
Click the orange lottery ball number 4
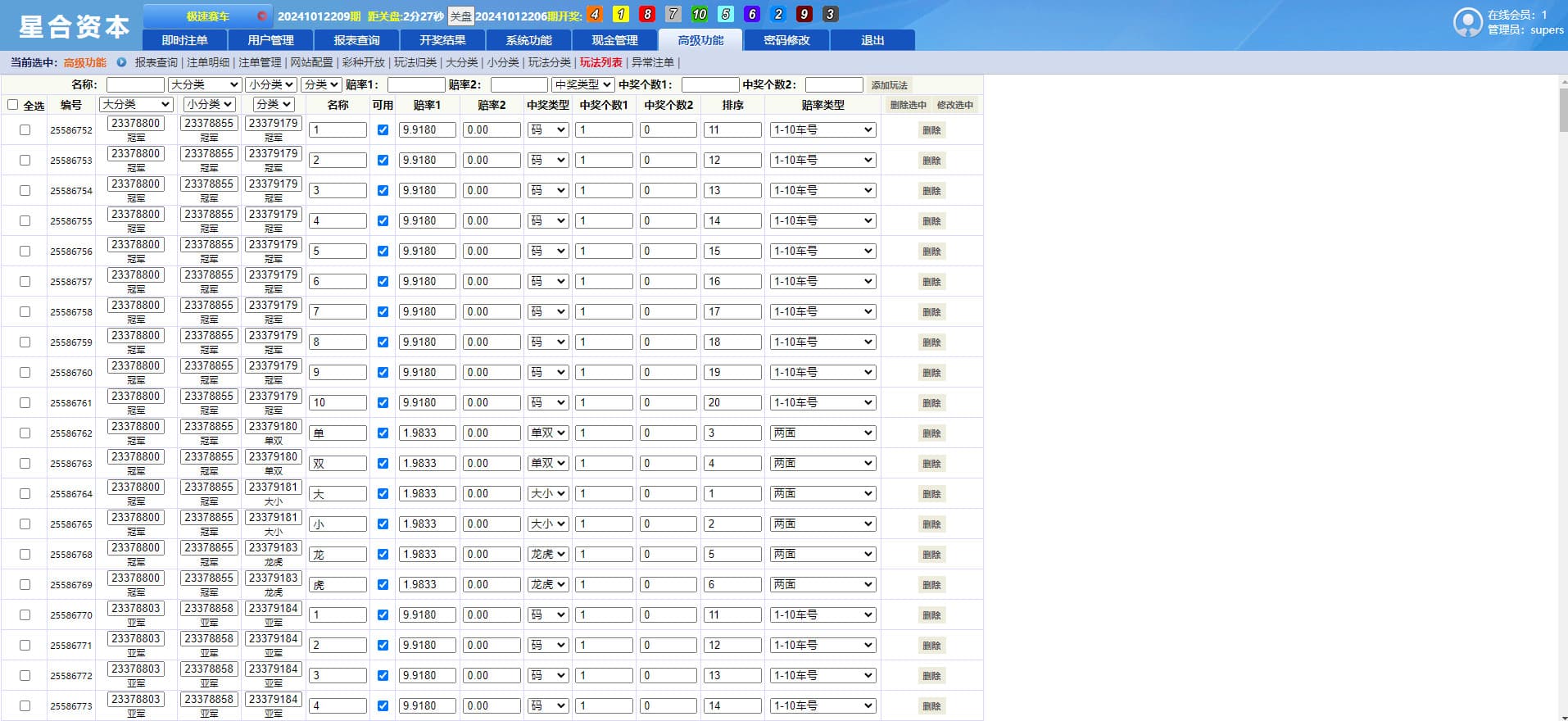coord(595,15)
